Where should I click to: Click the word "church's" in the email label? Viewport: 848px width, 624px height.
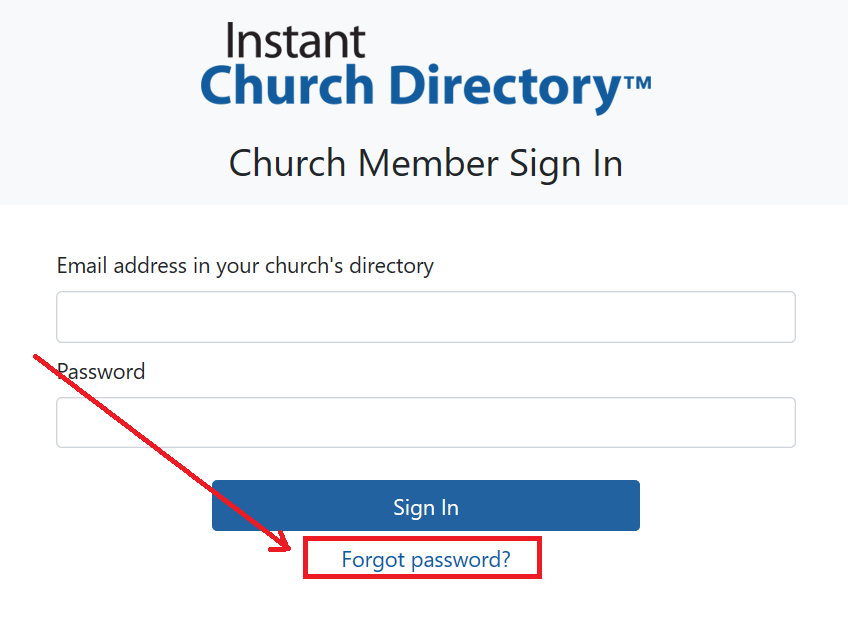[x=304, y=265]
